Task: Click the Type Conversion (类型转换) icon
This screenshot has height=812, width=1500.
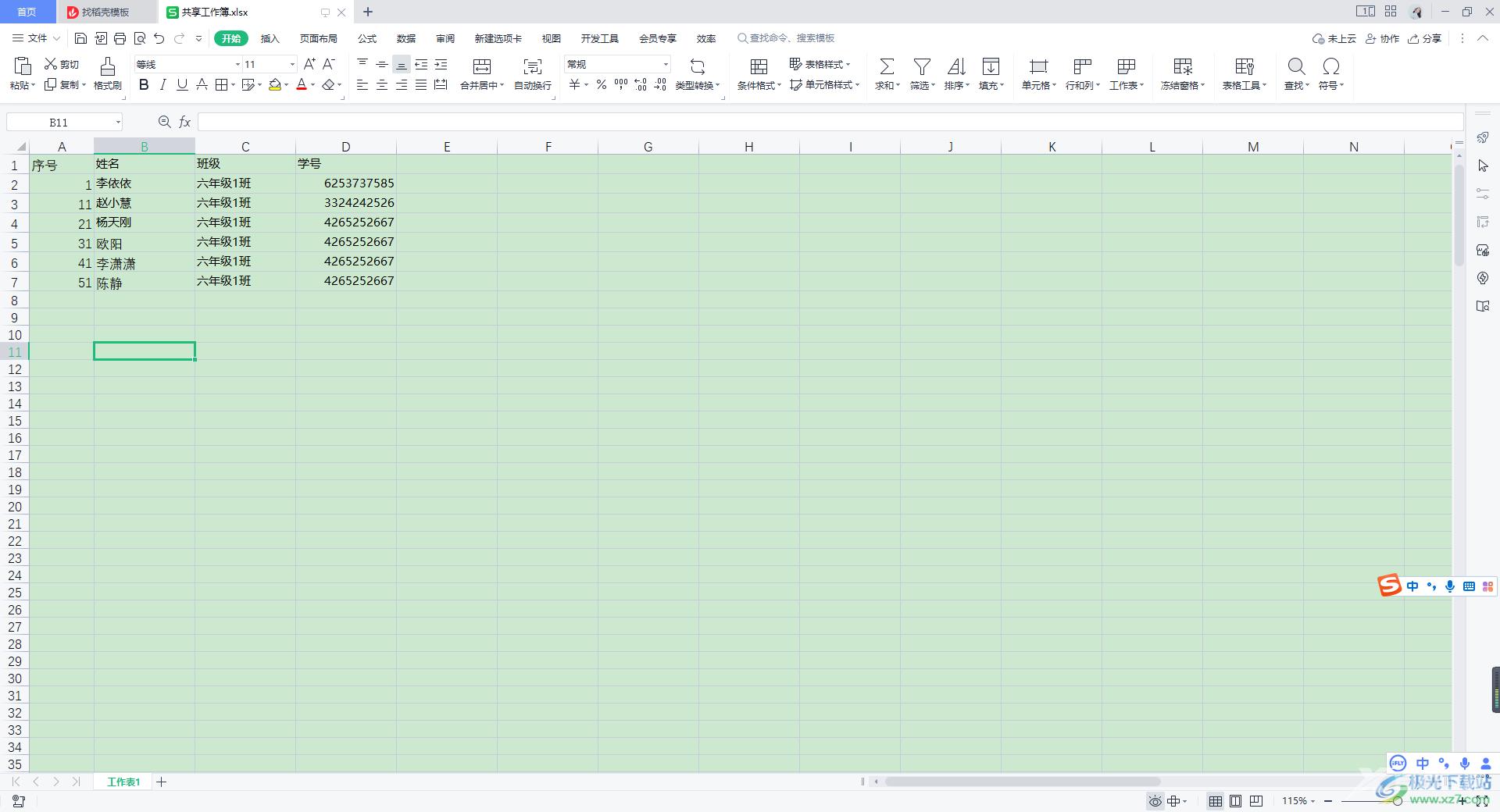Action: point(698,66)
